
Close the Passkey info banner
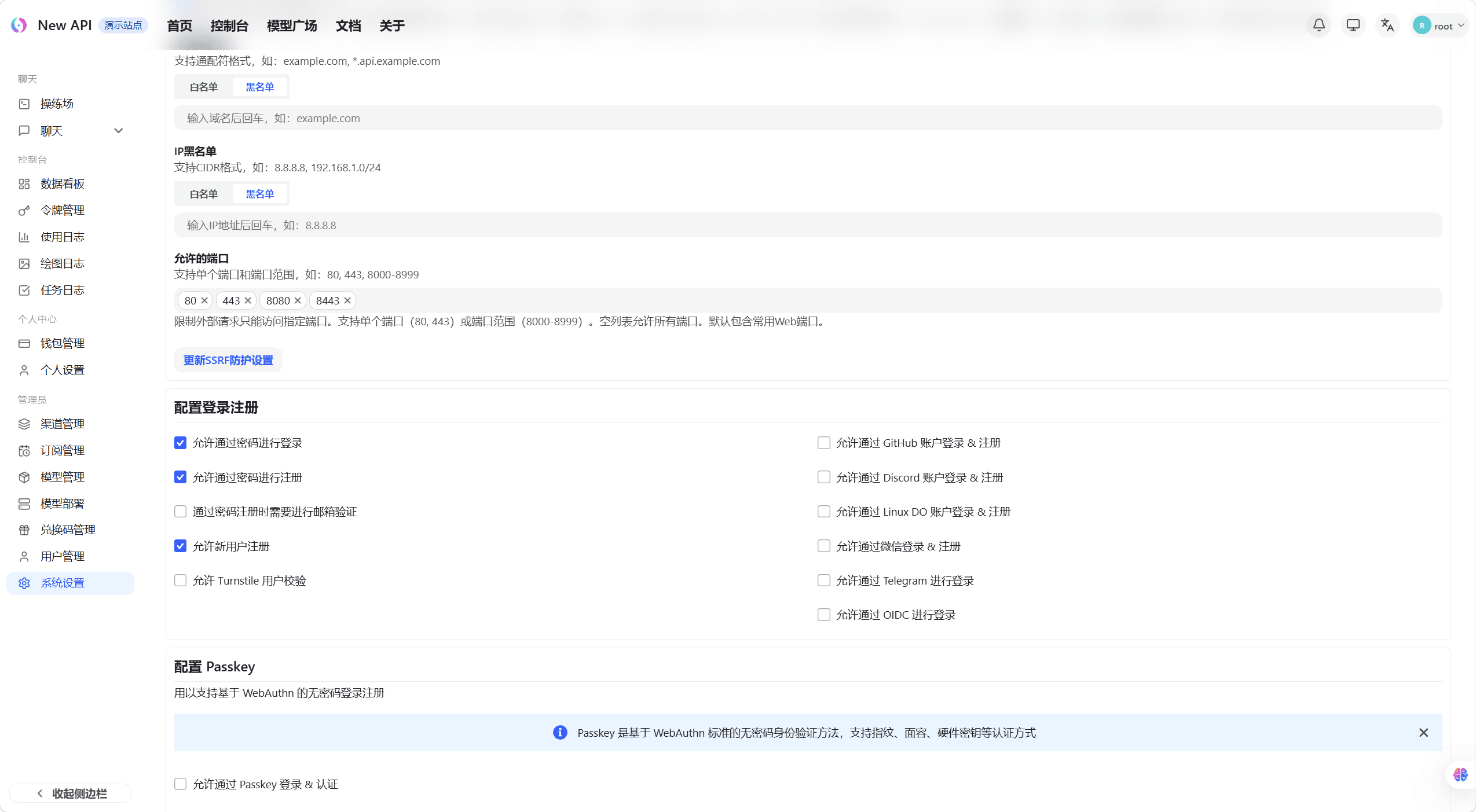click(x=1423, y=733)
